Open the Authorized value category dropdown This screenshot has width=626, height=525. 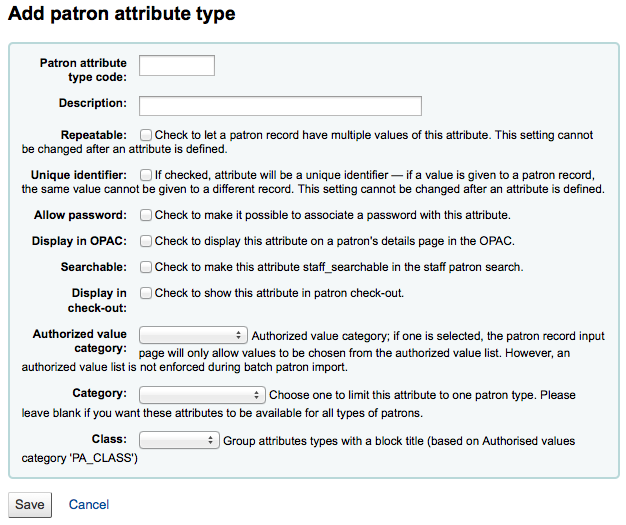click(193, 335)
